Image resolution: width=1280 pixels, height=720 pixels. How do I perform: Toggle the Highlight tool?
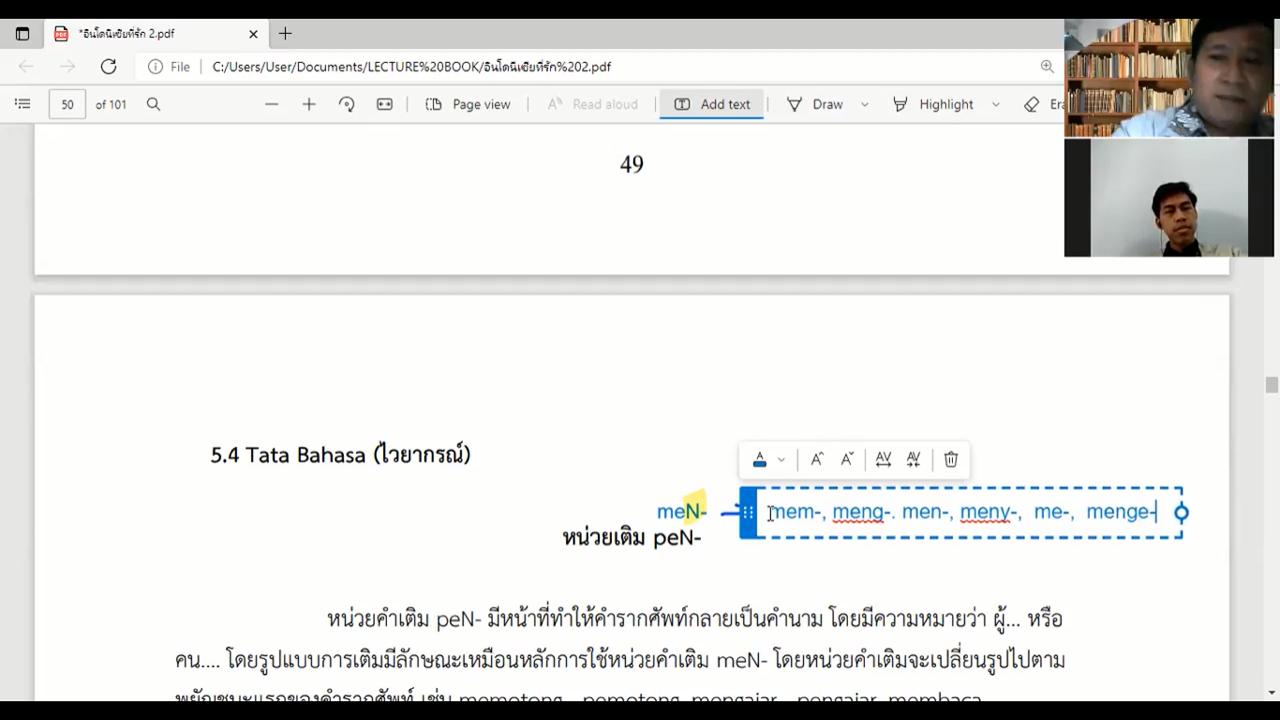[933, 104]
